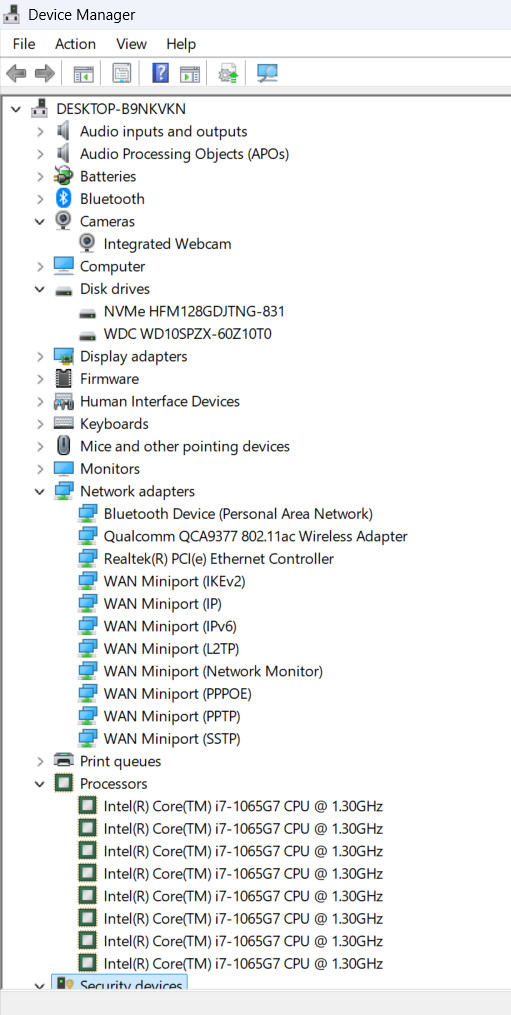Image resolution: width=511 pixels, height=1015 pixels.
Task: Collapse the DESKTOP-B9NKVKN root node
Action: coord(16,109)
